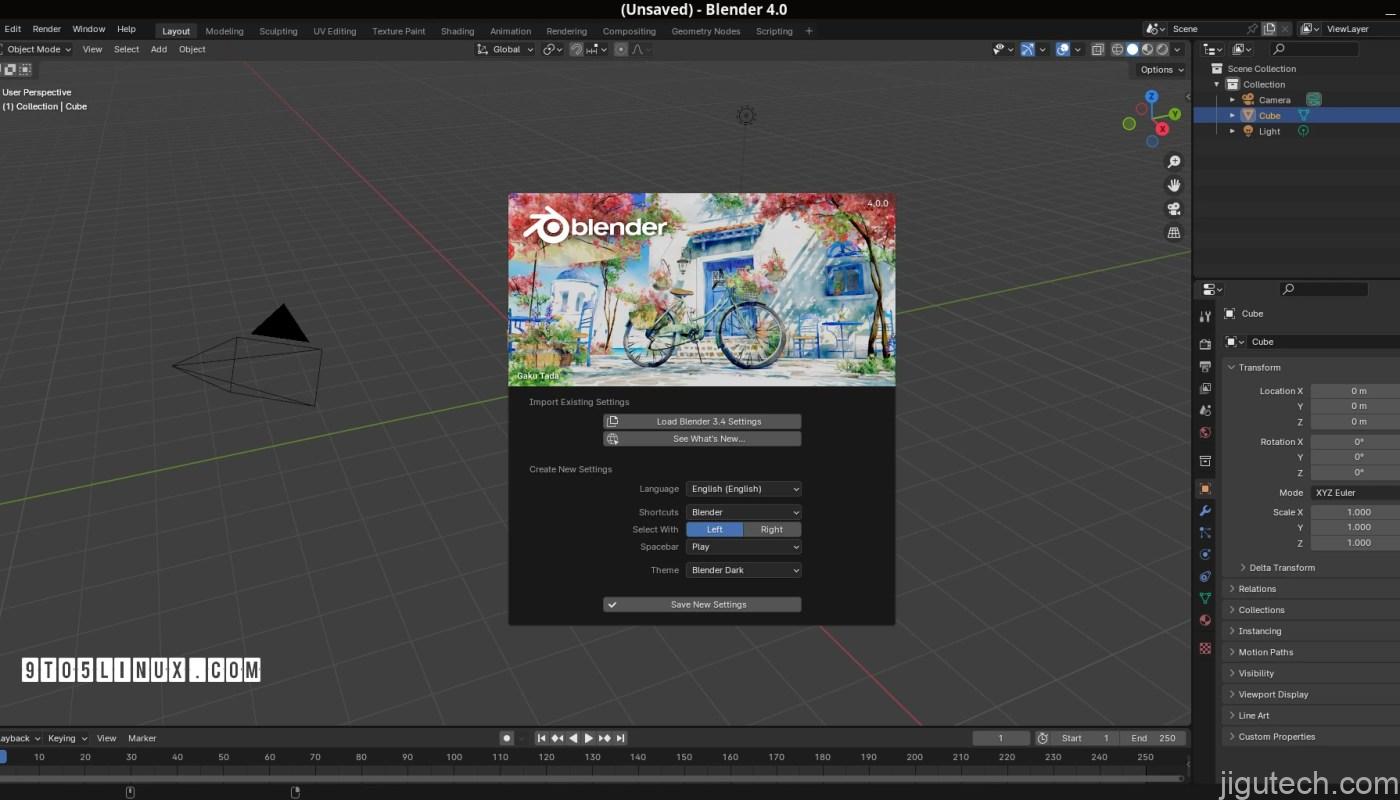Open the View Layer properties tab
This screenshot has width=1400, height=800.
[x=1205, y=388]
